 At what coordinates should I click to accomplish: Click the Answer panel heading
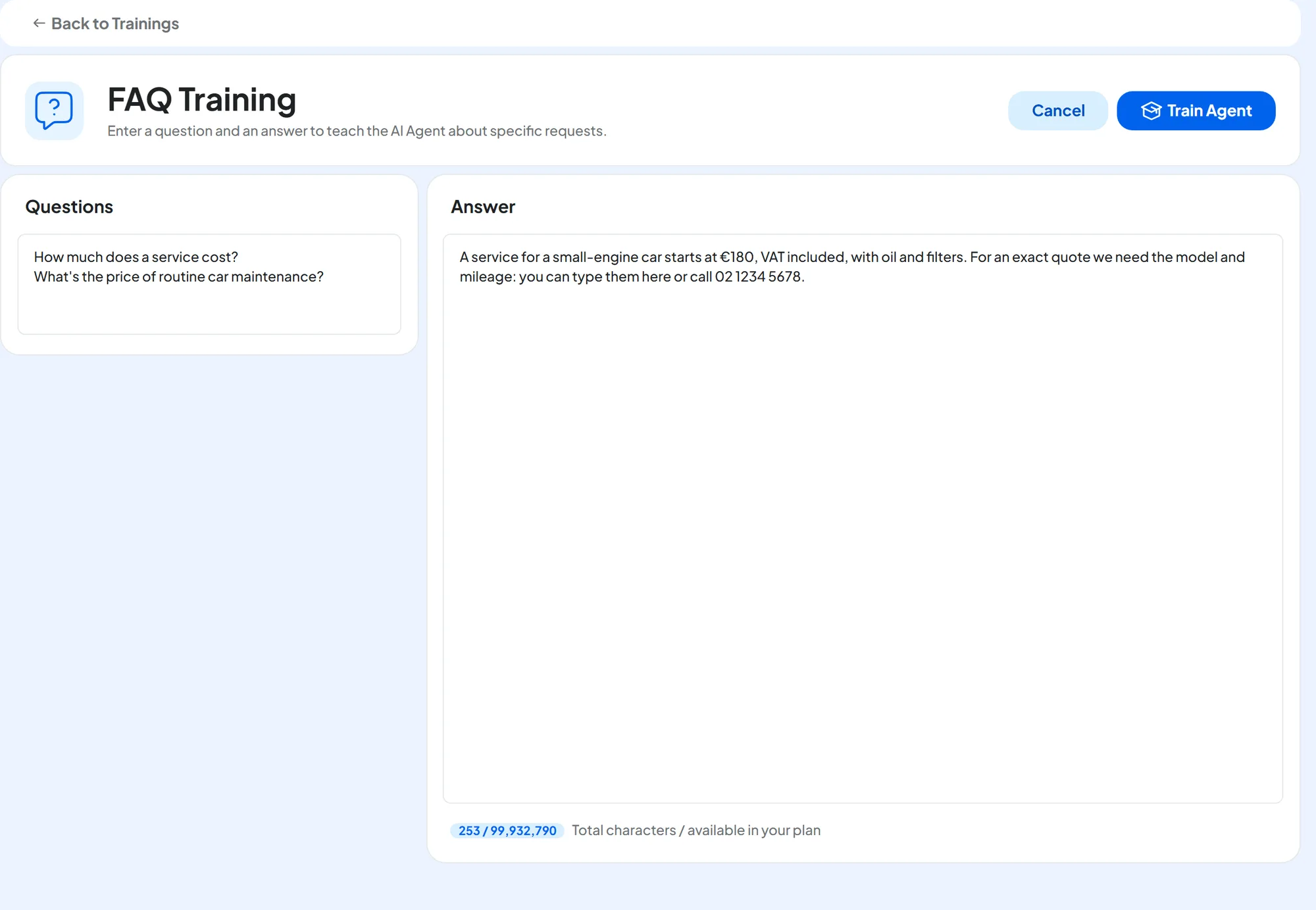pyautogui.click(x=483, y=207)
